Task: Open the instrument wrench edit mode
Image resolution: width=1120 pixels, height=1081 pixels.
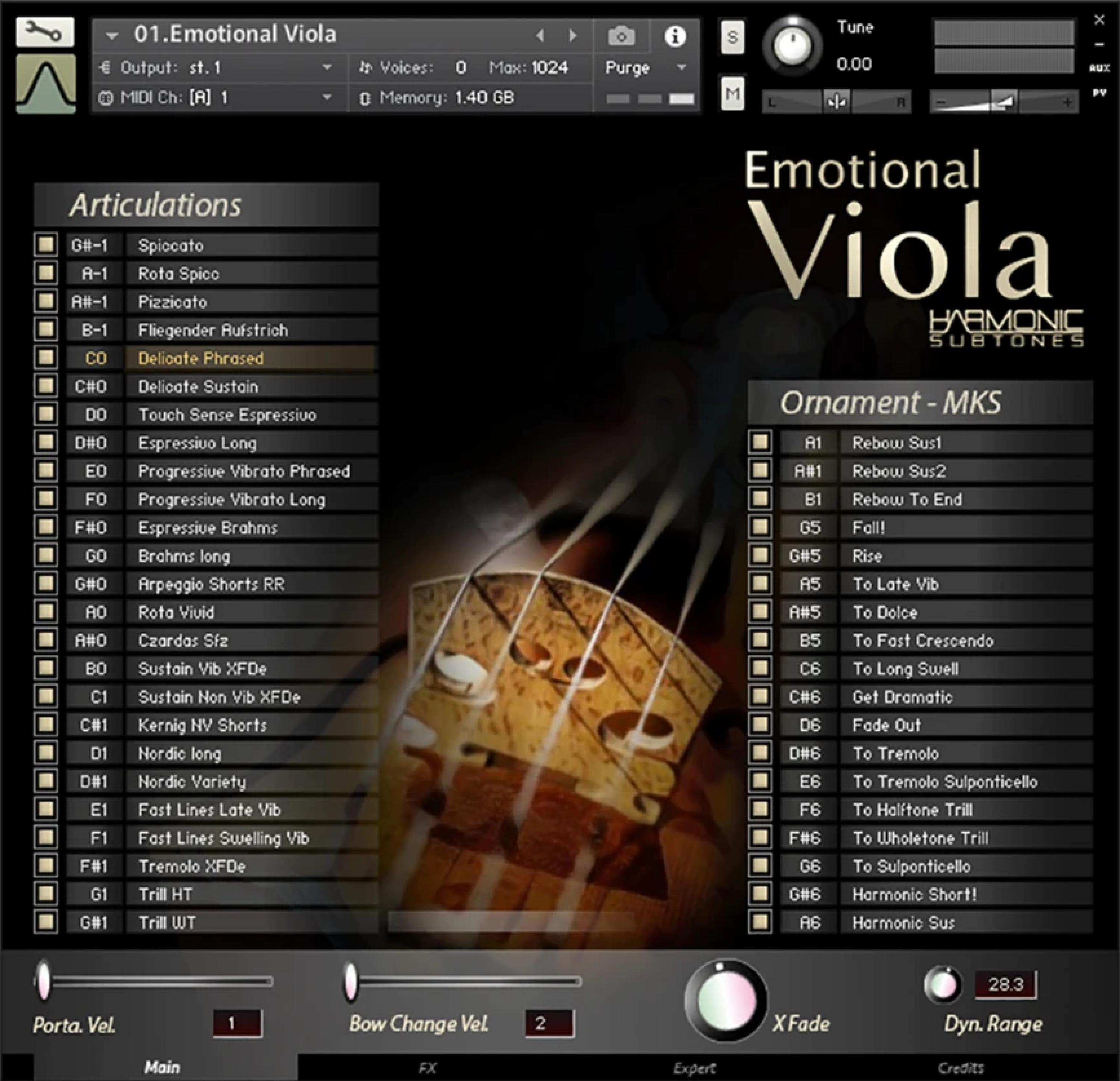Action: tap(46, 31)
